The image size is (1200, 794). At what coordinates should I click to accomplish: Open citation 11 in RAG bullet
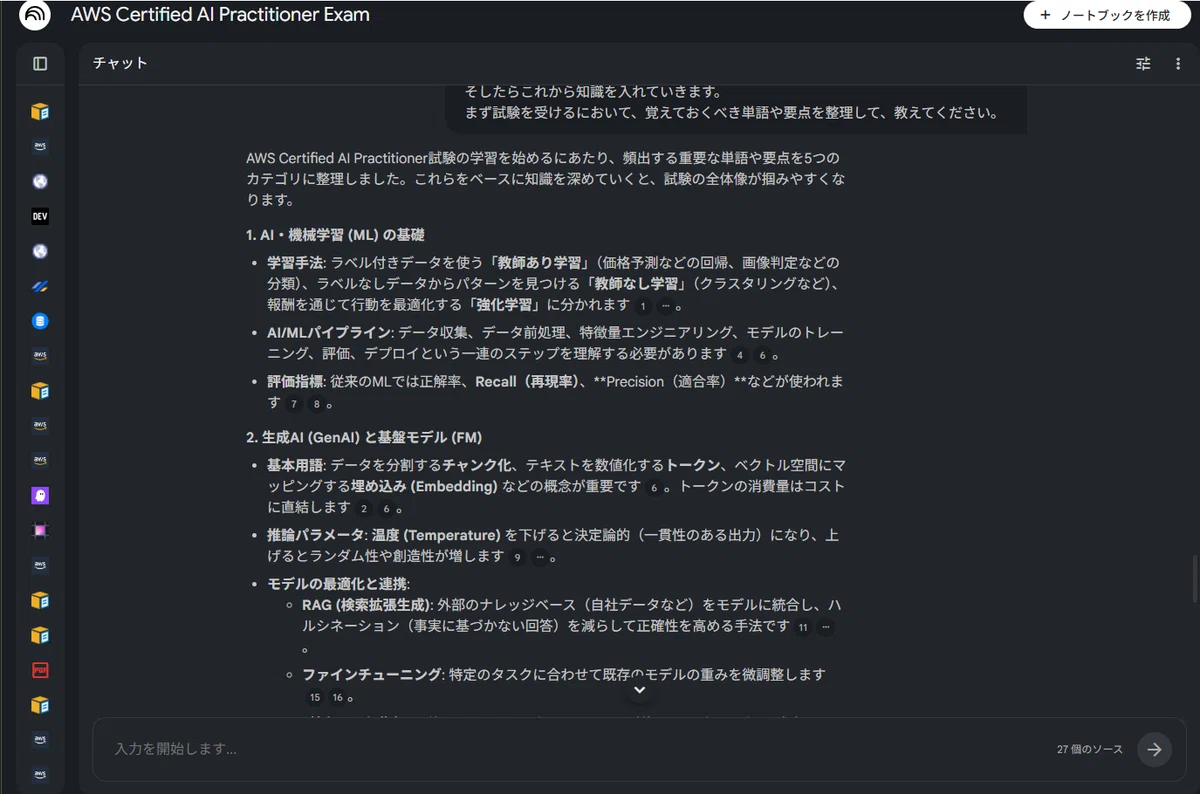click(802, 628)
